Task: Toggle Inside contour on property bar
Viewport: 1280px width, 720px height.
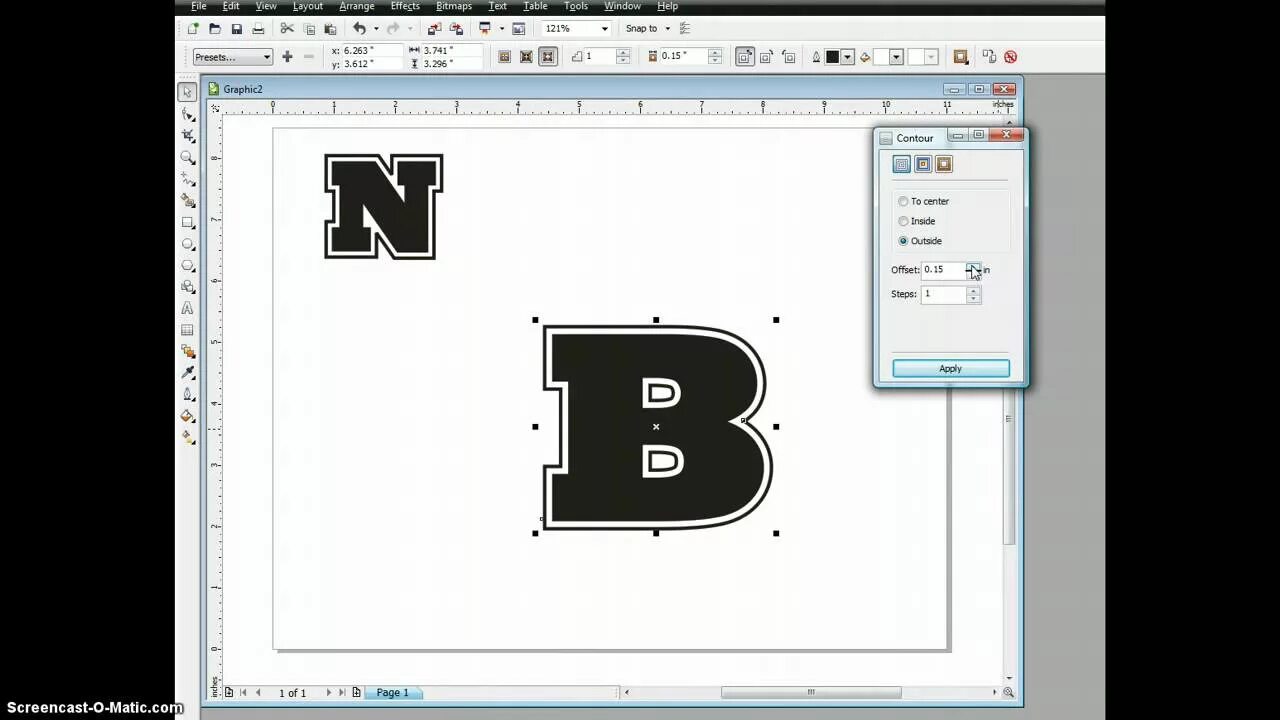Action: click(526, 57)
